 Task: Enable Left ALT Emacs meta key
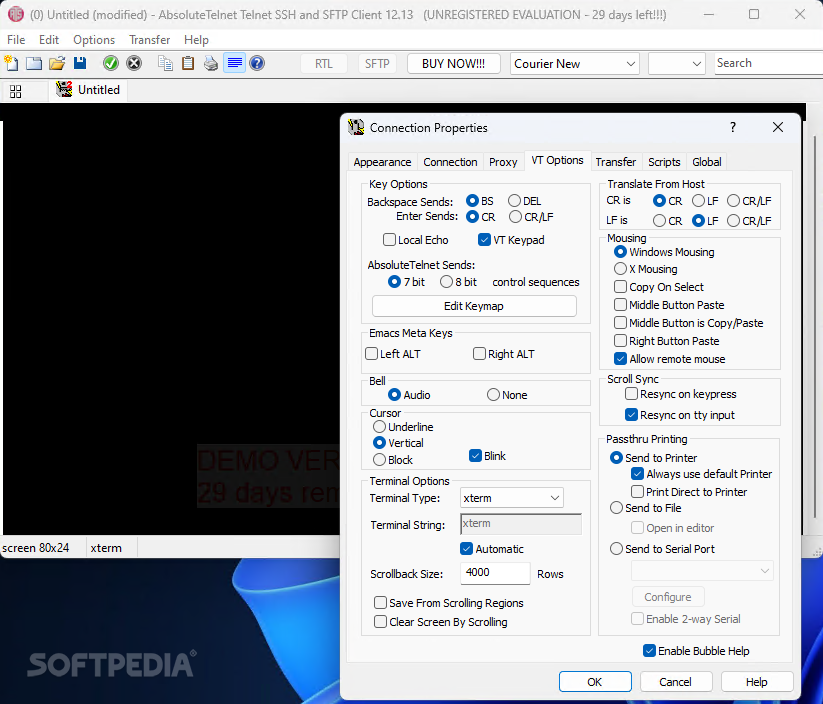click(x=393, y=354)
